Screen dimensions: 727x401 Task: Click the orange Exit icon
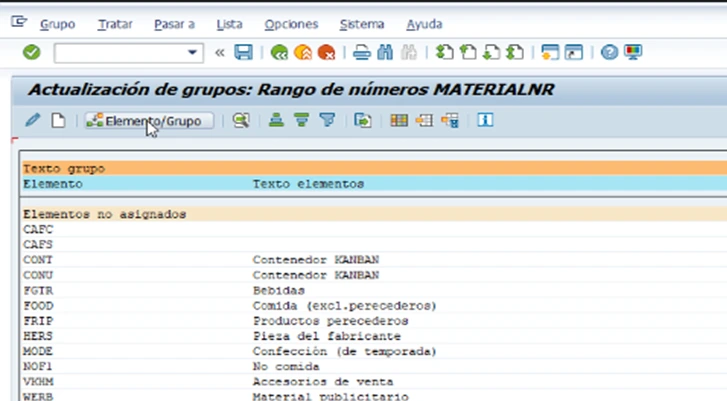303,52
